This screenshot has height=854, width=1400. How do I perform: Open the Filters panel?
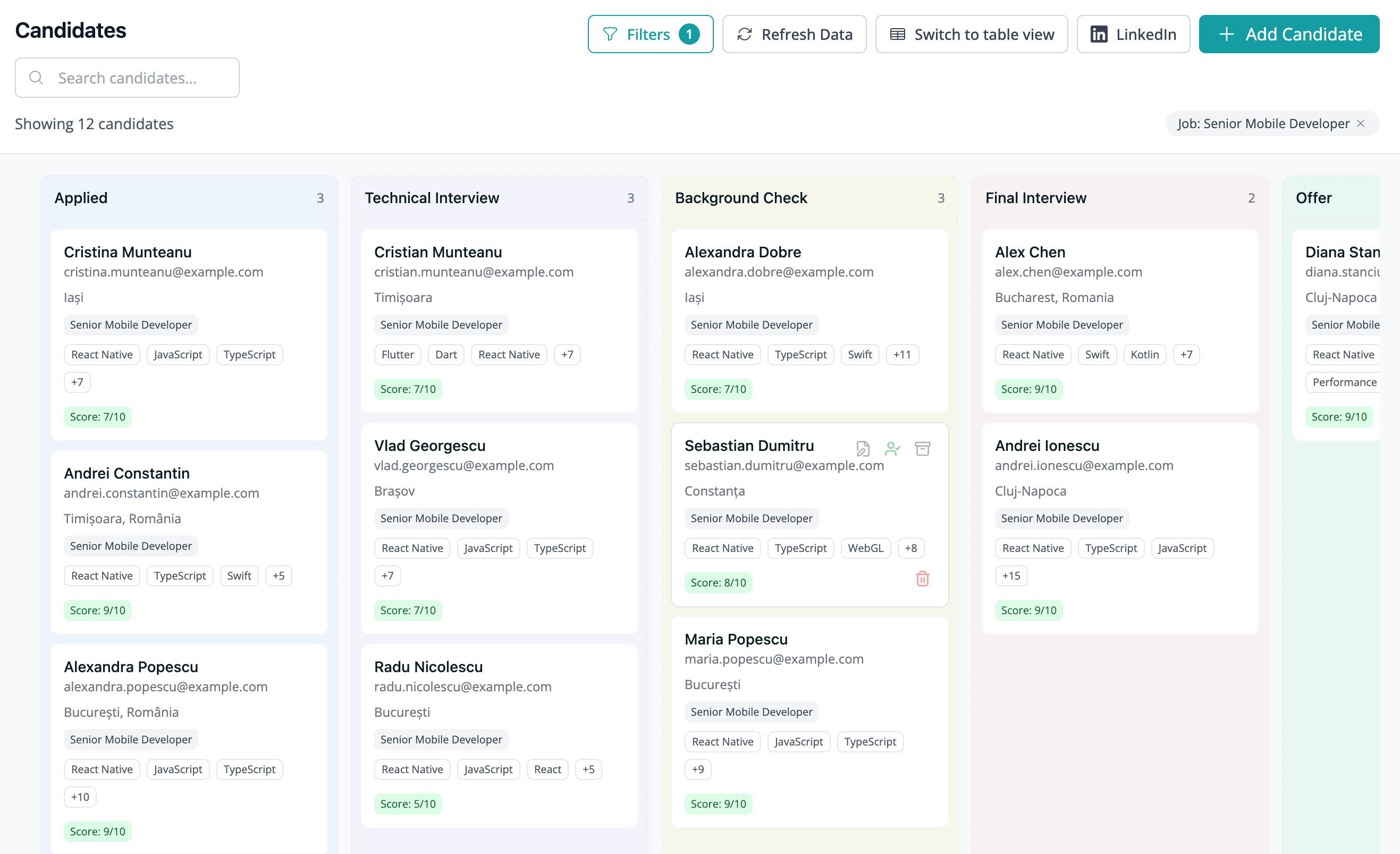coord(650,34)
